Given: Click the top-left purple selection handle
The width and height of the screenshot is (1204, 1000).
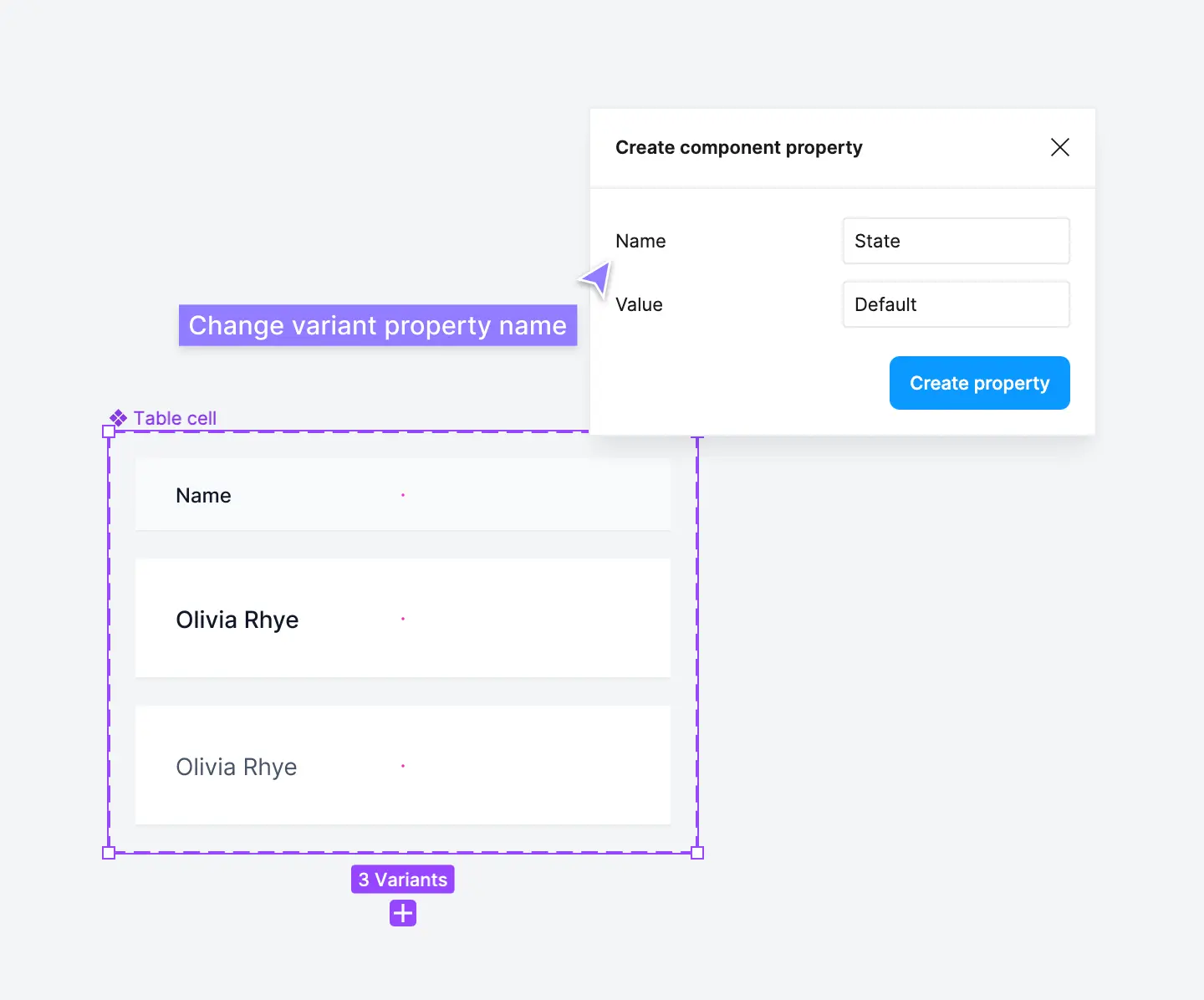Looking at the screenshot, I should pos(109,431).
